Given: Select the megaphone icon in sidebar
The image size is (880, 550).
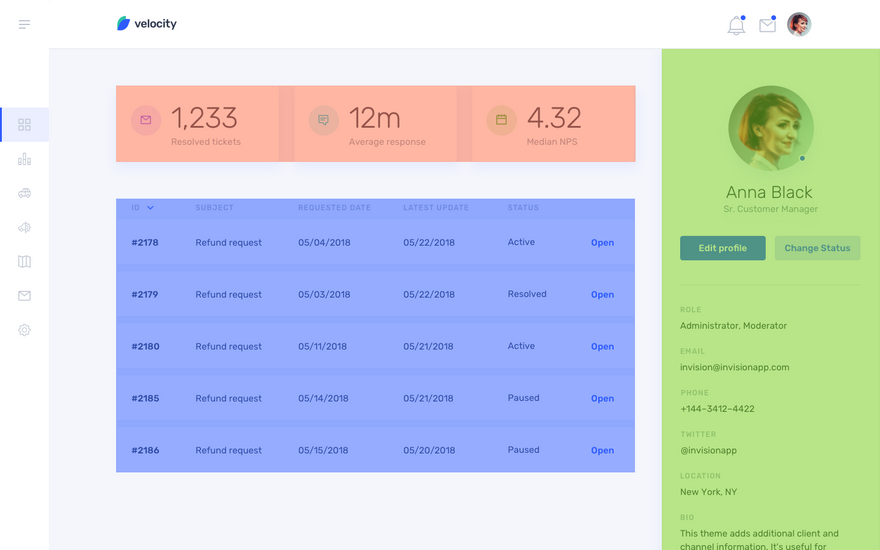Looking at the screenshot, I should pos(24,227).
